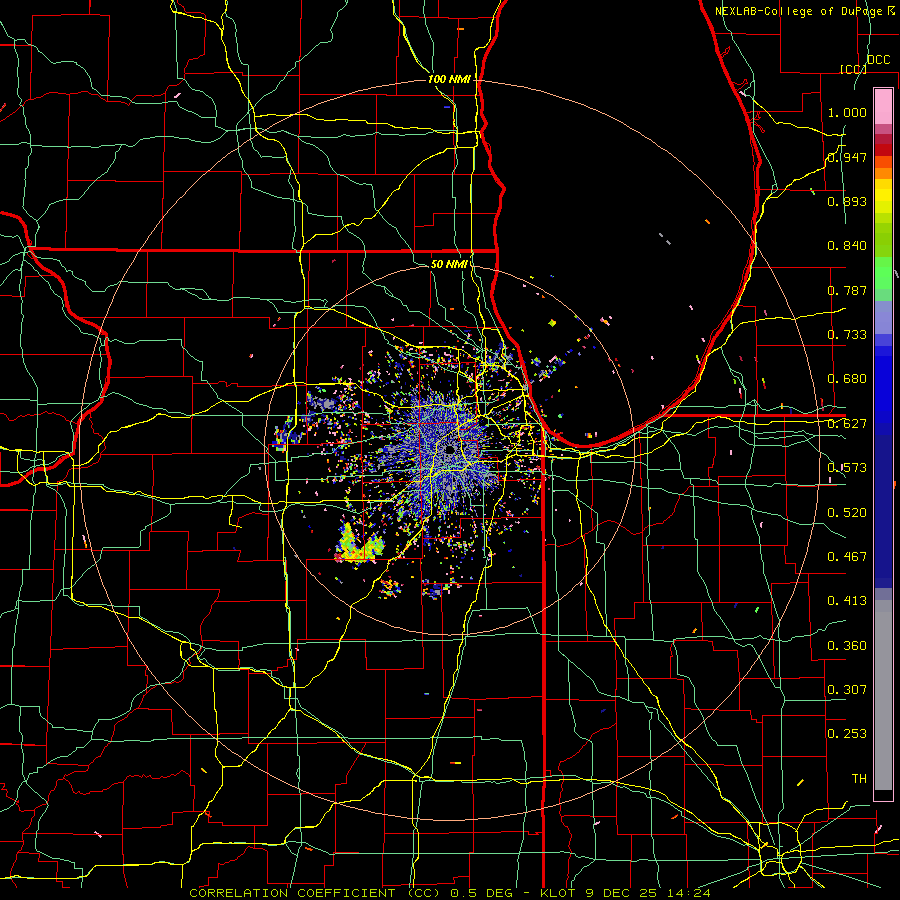
Task: Click the 100 NMI range ring label
Action: pos(449,79)
